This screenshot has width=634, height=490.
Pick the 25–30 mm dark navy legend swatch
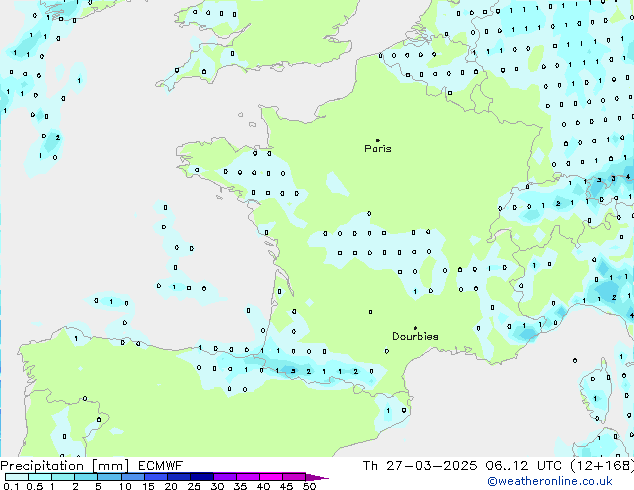click(202, 477)
